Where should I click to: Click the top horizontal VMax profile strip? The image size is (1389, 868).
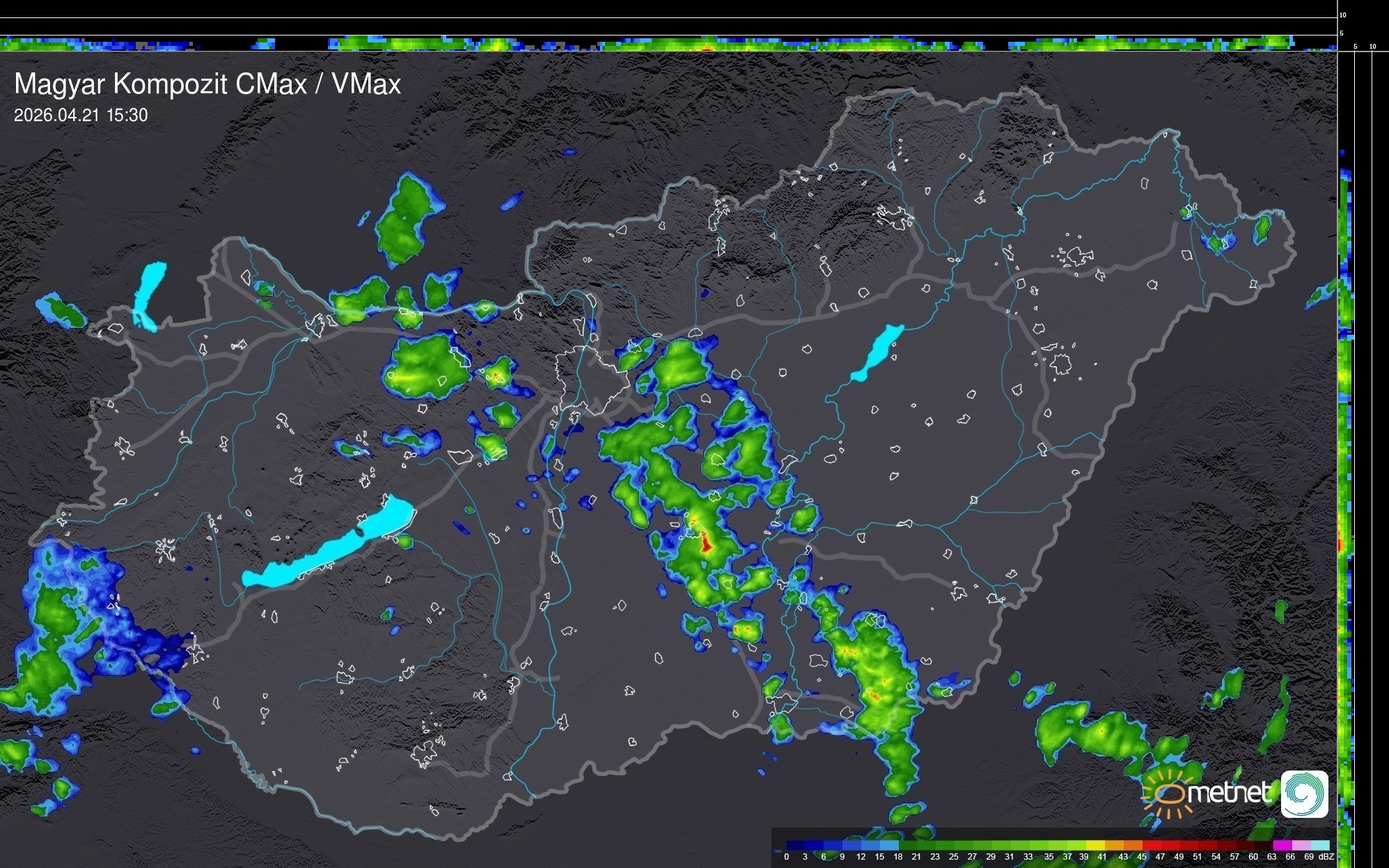(668, 43)
